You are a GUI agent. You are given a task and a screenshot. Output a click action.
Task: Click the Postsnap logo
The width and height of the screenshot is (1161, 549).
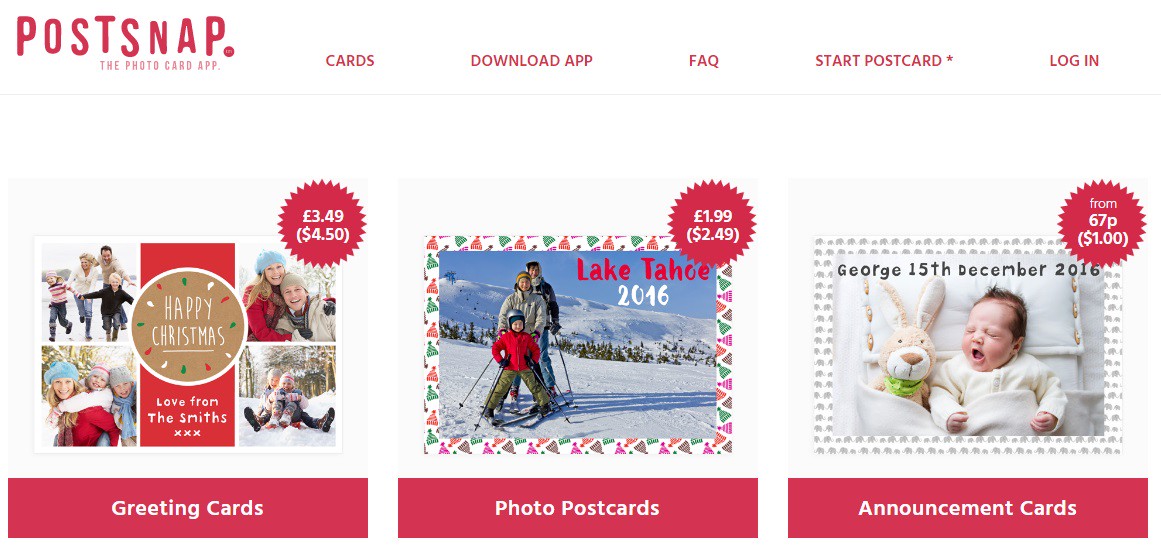(x=126, y=43)
